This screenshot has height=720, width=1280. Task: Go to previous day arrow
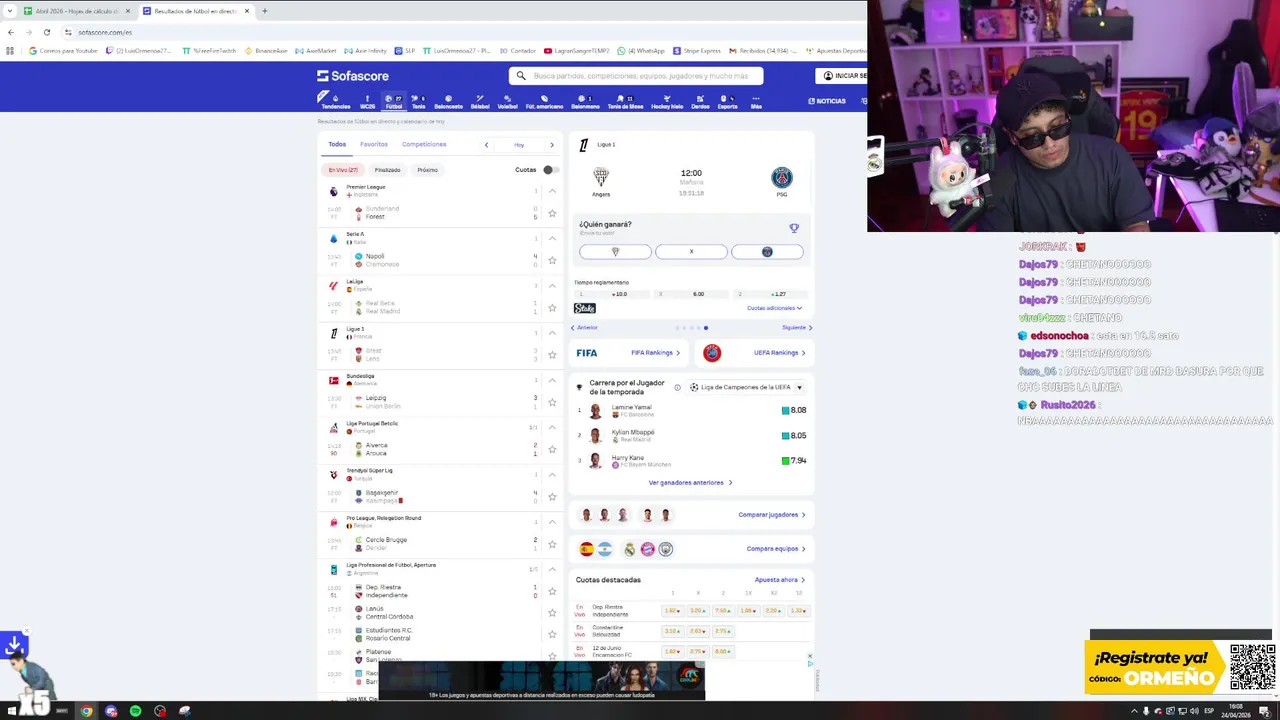[x=487, y=145]
